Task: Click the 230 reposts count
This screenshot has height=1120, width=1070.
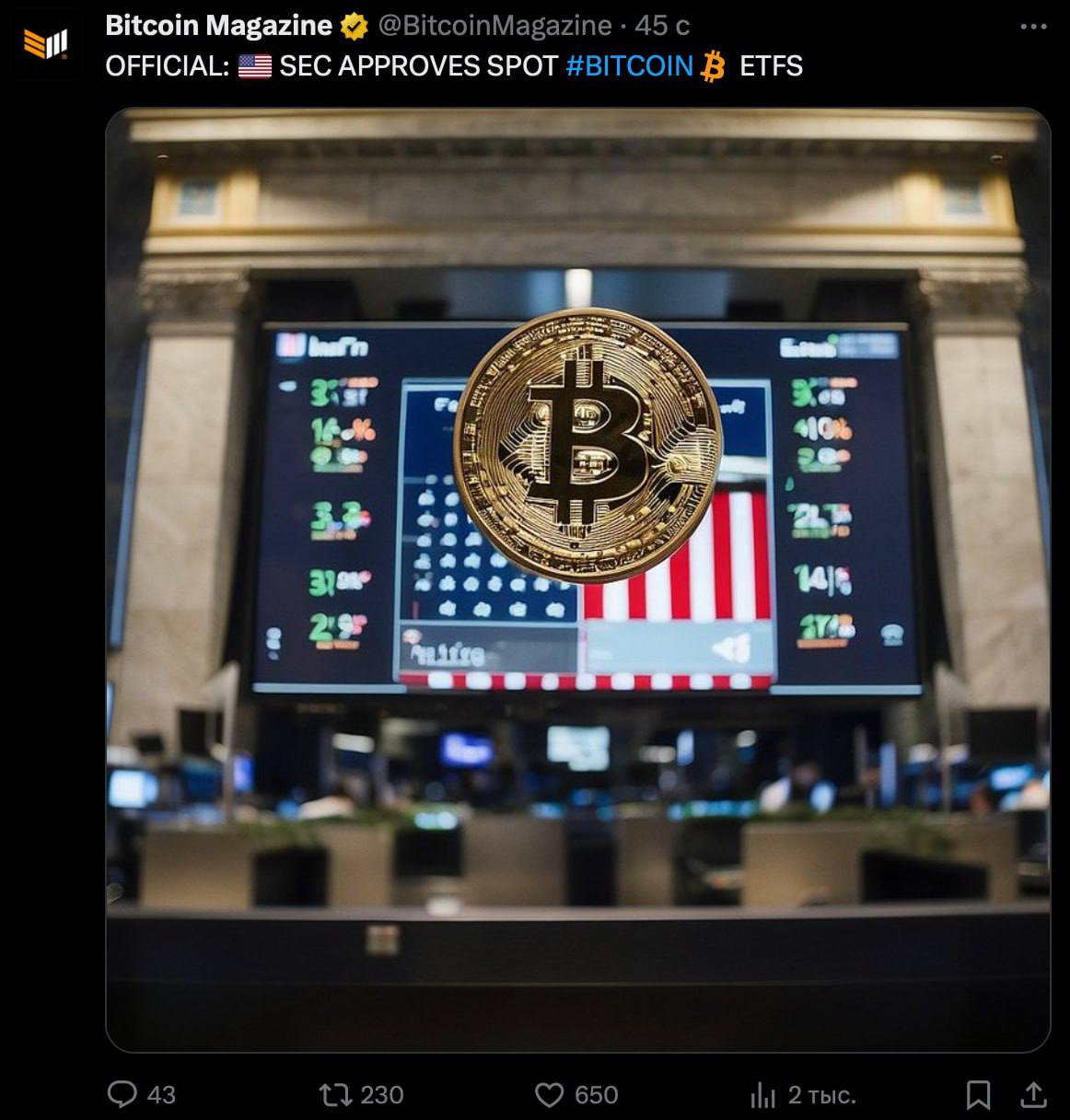Action: (381, 1094)
